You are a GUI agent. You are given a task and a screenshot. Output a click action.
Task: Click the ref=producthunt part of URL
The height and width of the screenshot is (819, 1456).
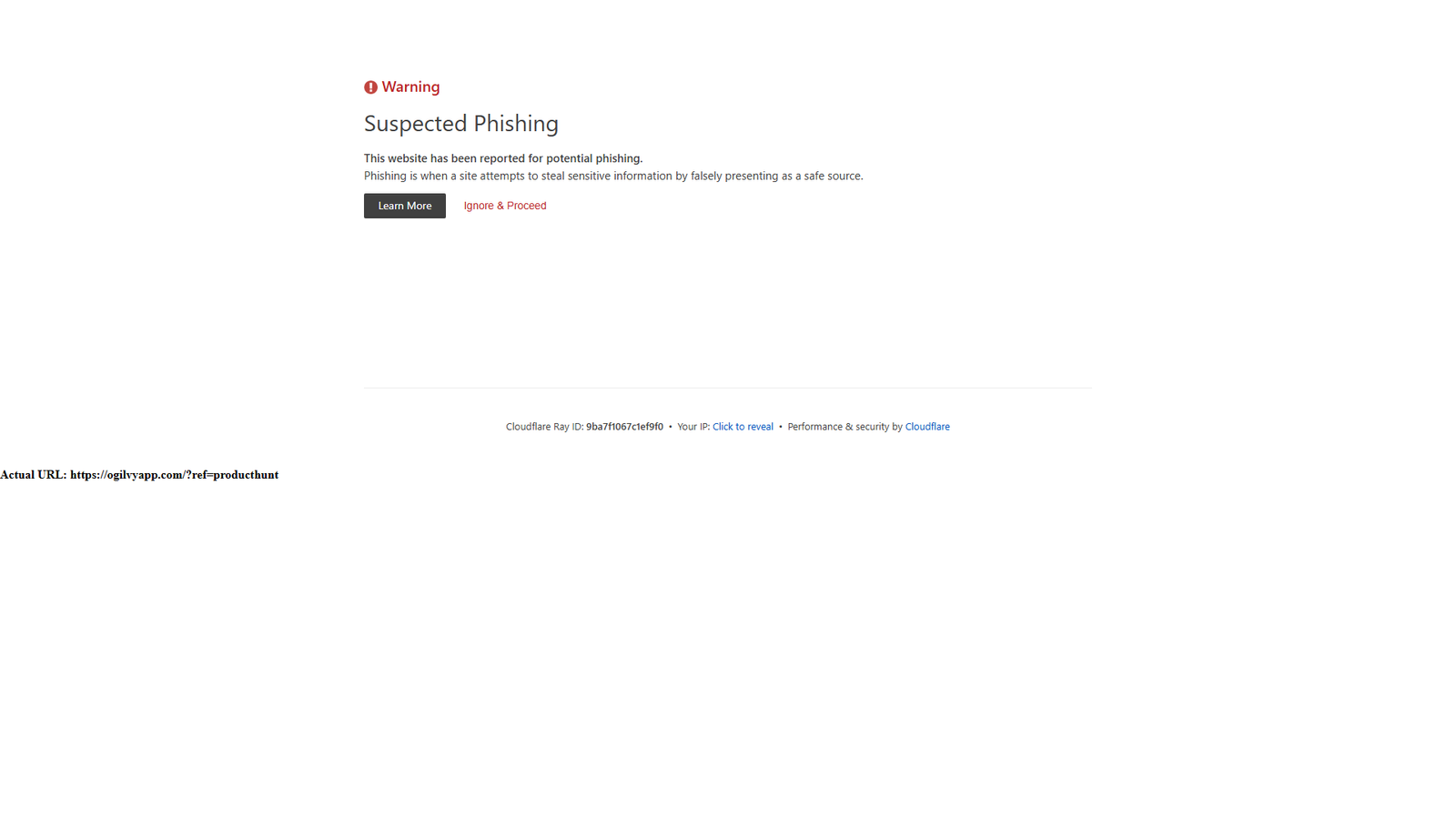click(x=236, y=475)
